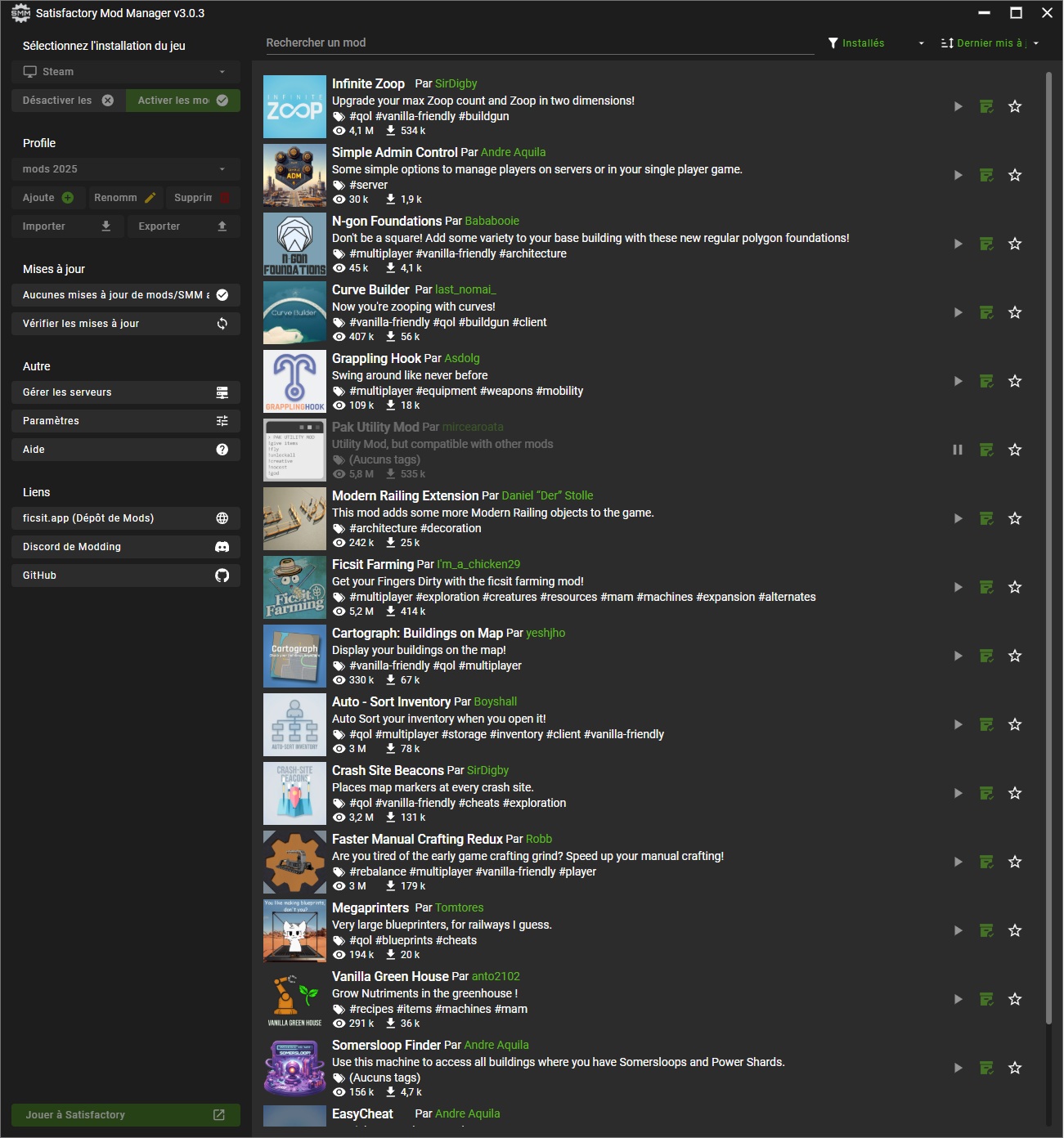
Task: Toggle Cartograph mod enabled state
Action: click(x=958, y=656)
